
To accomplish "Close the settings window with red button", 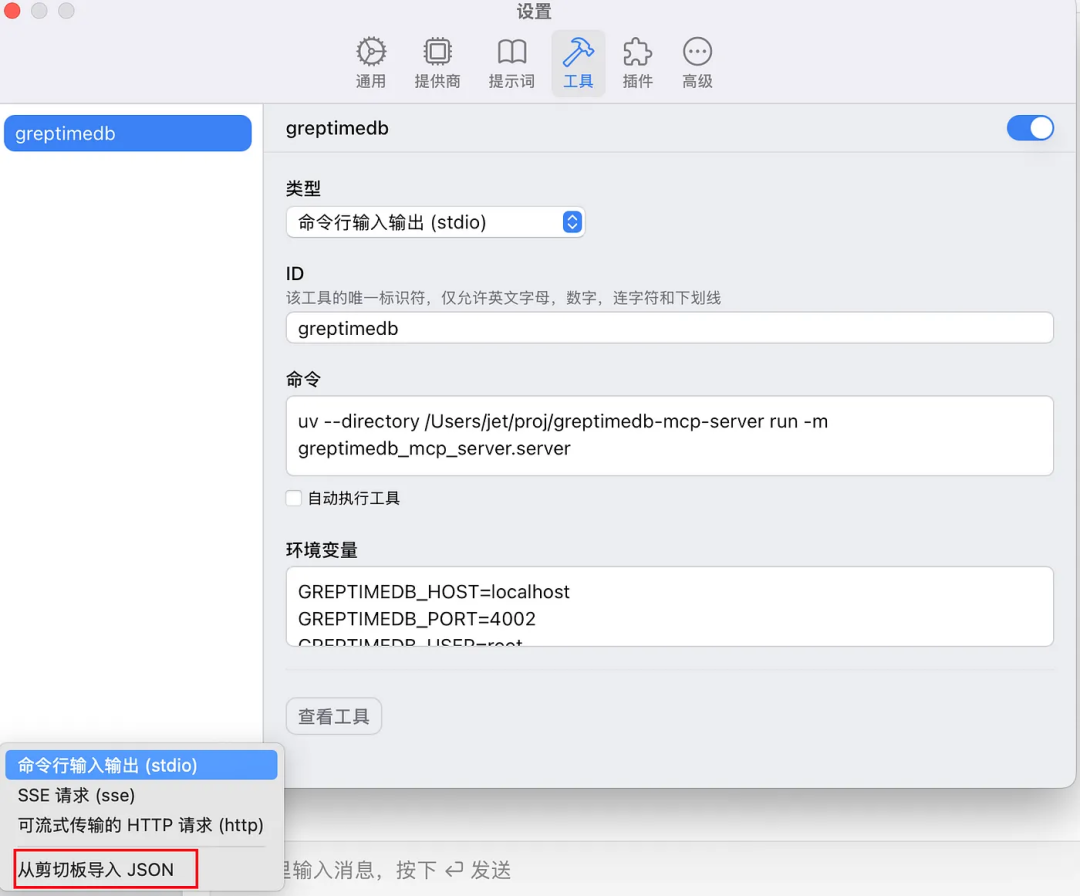I will [12, 10].
